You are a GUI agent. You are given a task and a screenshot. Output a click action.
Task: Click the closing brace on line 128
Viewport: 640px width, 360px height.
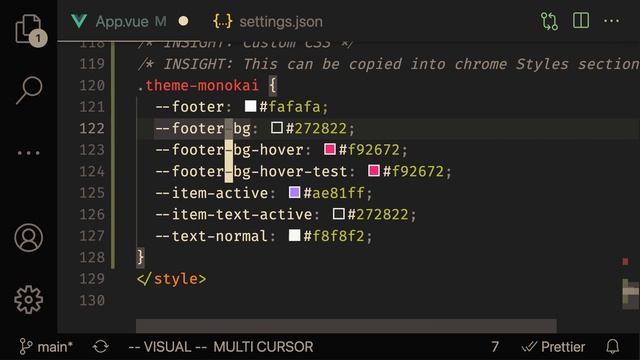[140, 257]
